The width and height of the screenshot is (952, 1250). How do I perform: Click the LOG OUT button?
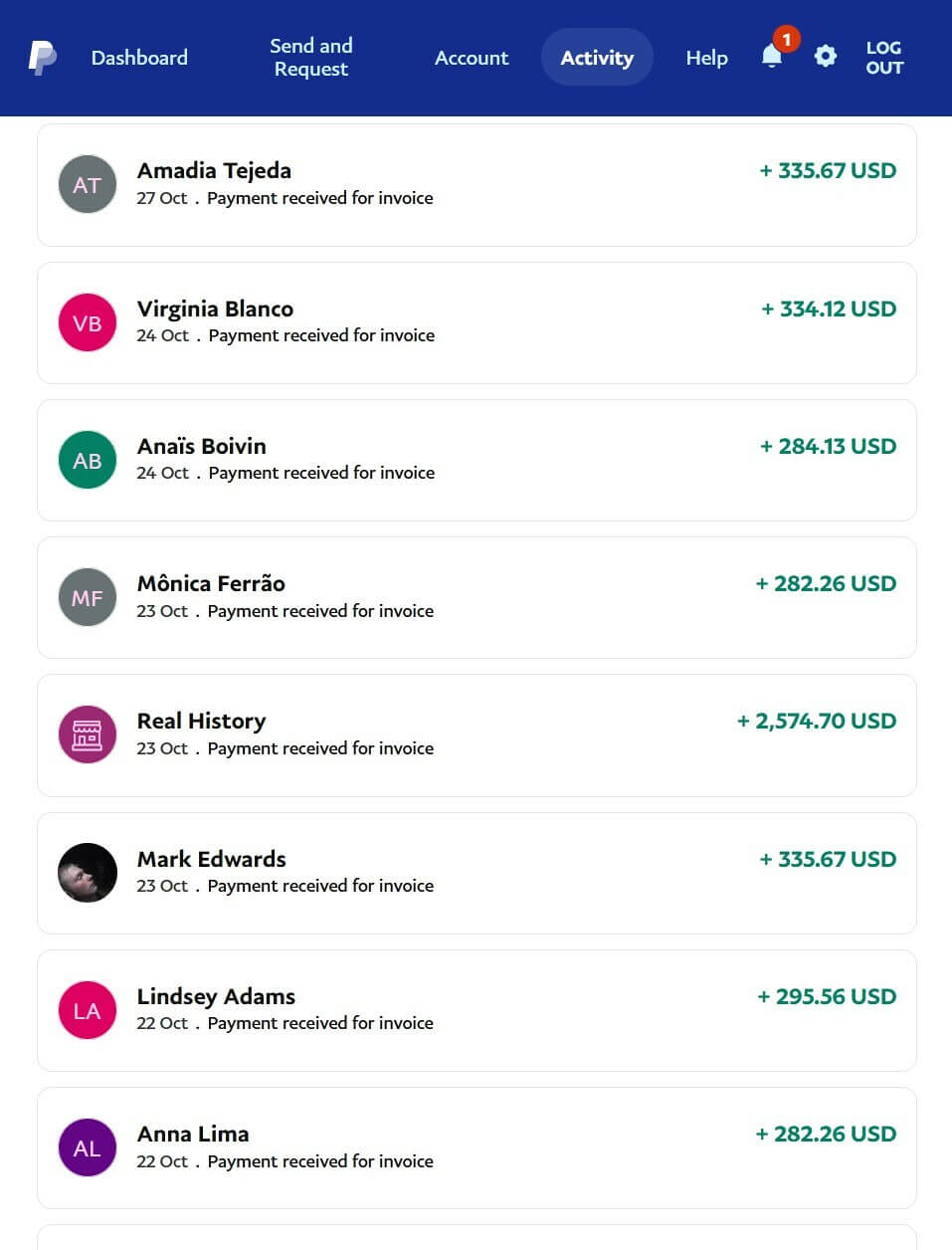coord(884,58)
